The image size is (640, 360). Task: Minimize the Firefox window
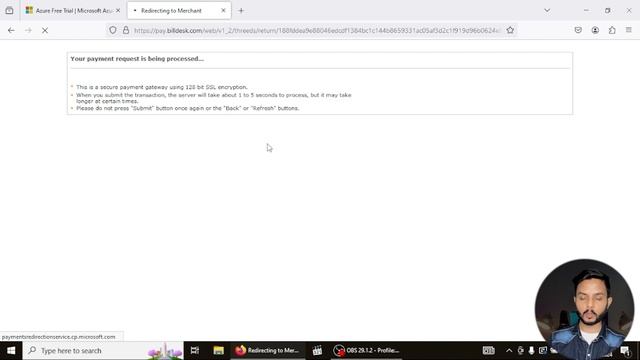point(586,11)
